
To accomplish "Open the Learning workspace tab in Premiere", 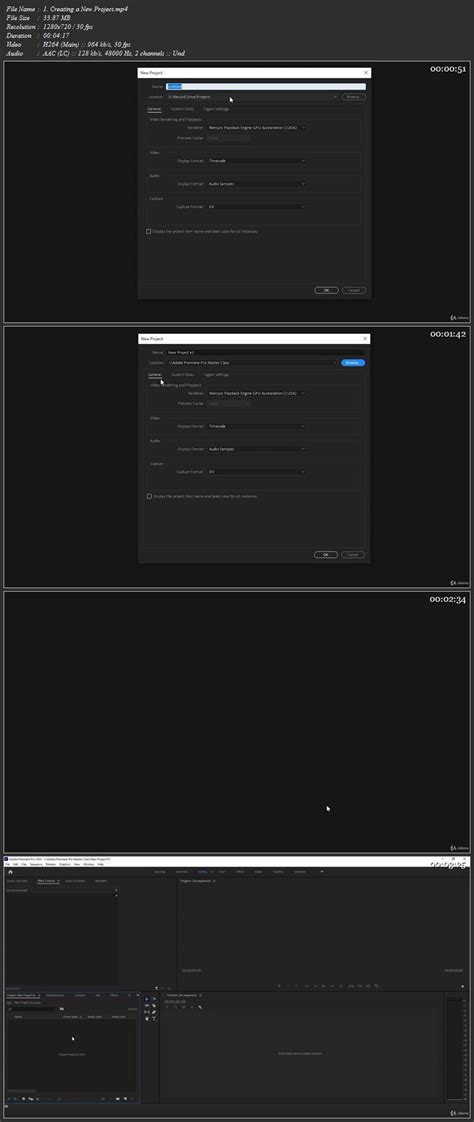I will [160, 872].
